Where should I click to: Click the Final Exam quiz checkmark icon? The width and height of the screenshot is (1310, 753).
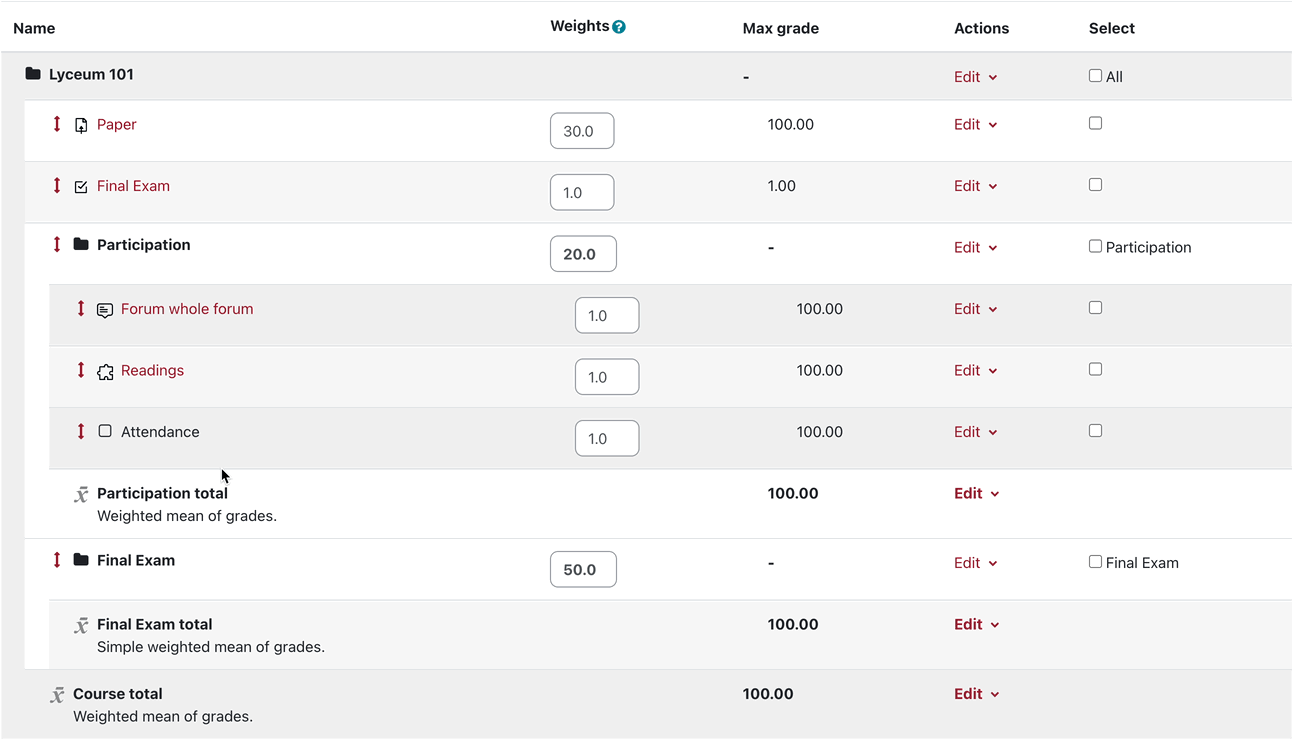click(x=81, y=187)
